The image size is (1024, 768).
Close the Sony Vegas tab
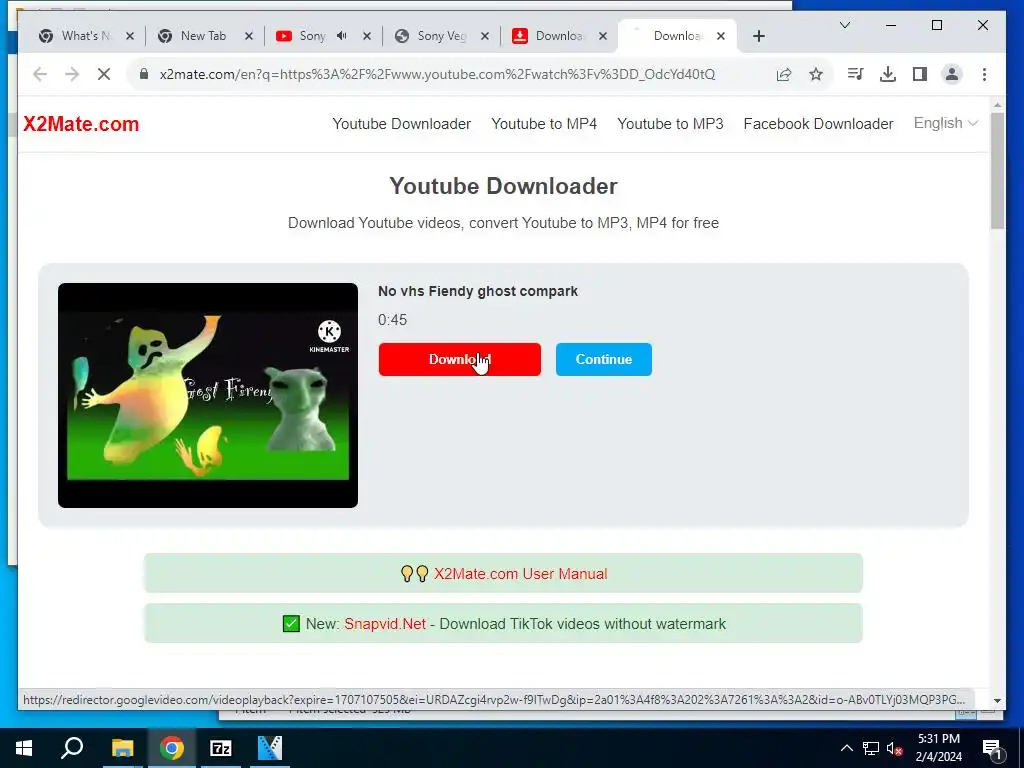485,36
